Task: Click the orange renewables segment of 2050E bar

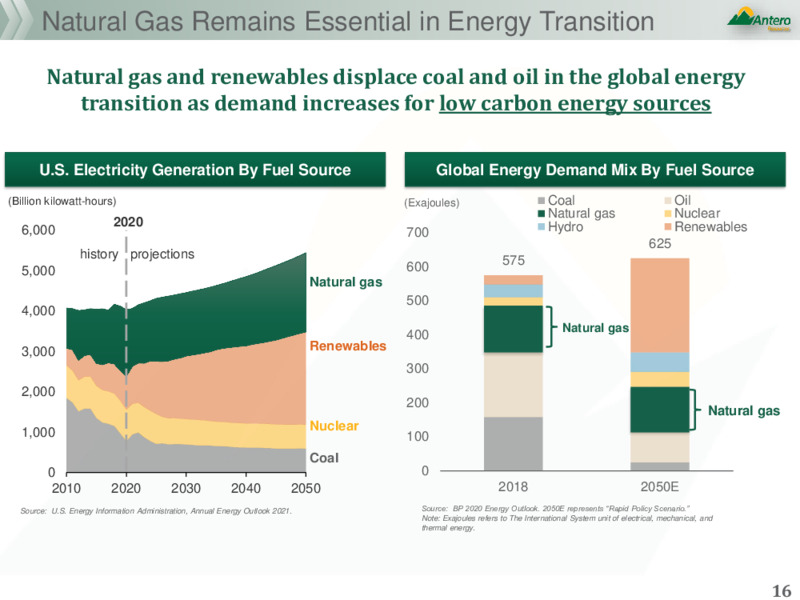Action: pos(660,305)
